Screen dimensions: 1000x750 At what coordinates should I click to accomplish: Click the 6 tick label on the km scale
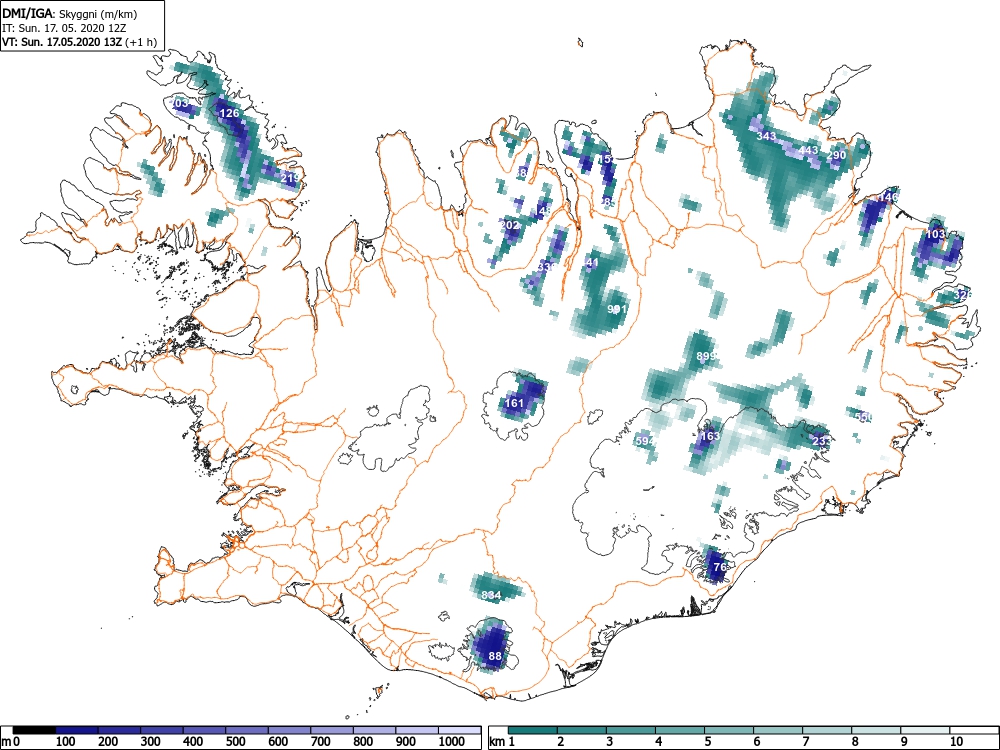[756, 742]
